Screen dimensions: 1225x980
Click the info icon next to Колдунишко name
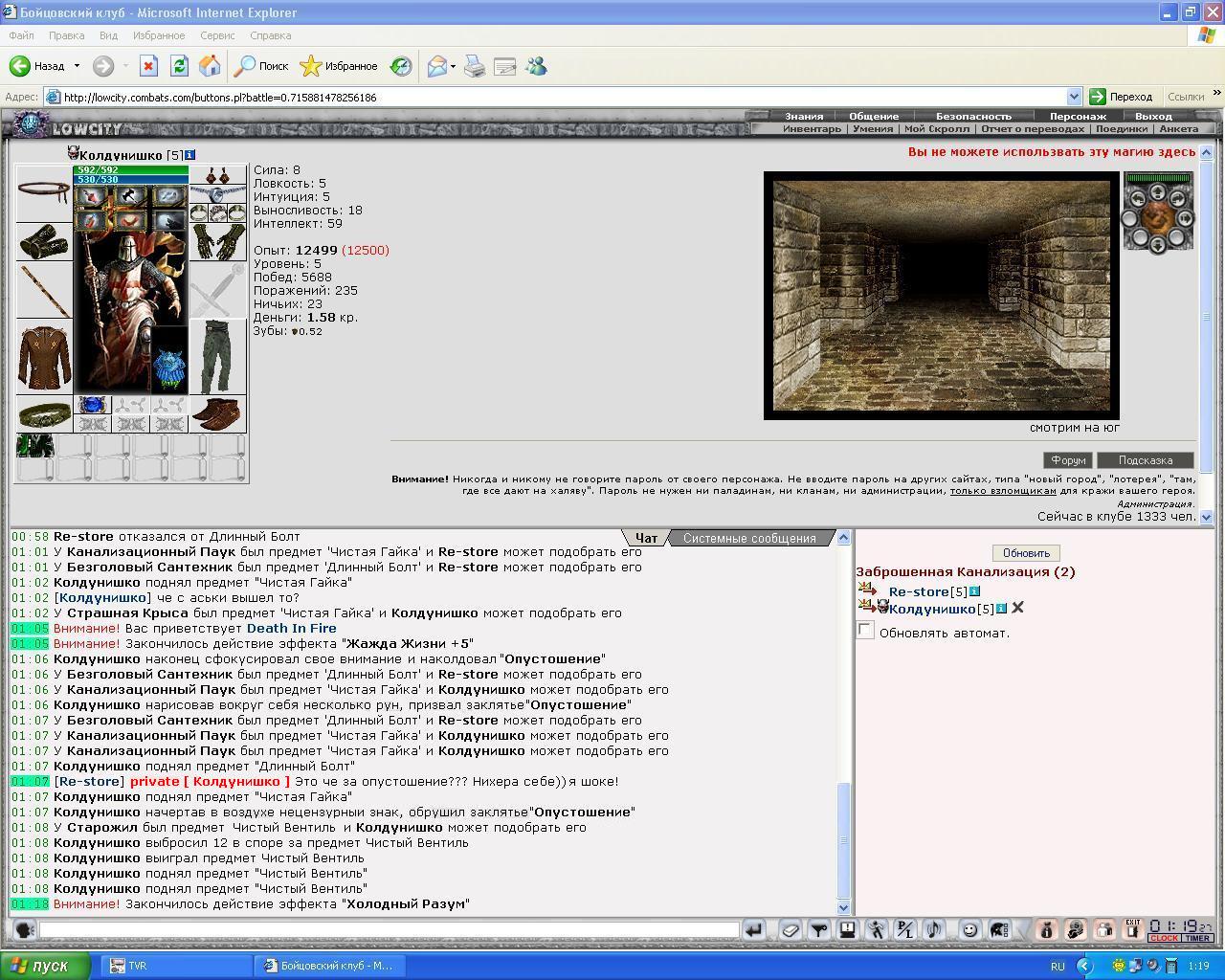(189, 155)
